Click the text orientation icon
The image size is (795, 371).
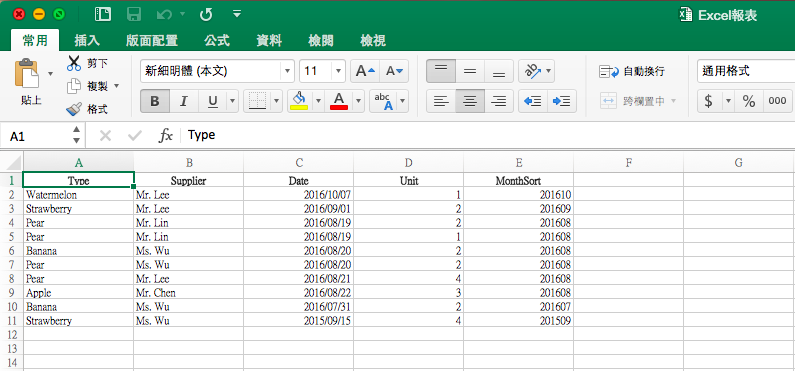click(x=532, y=71)
